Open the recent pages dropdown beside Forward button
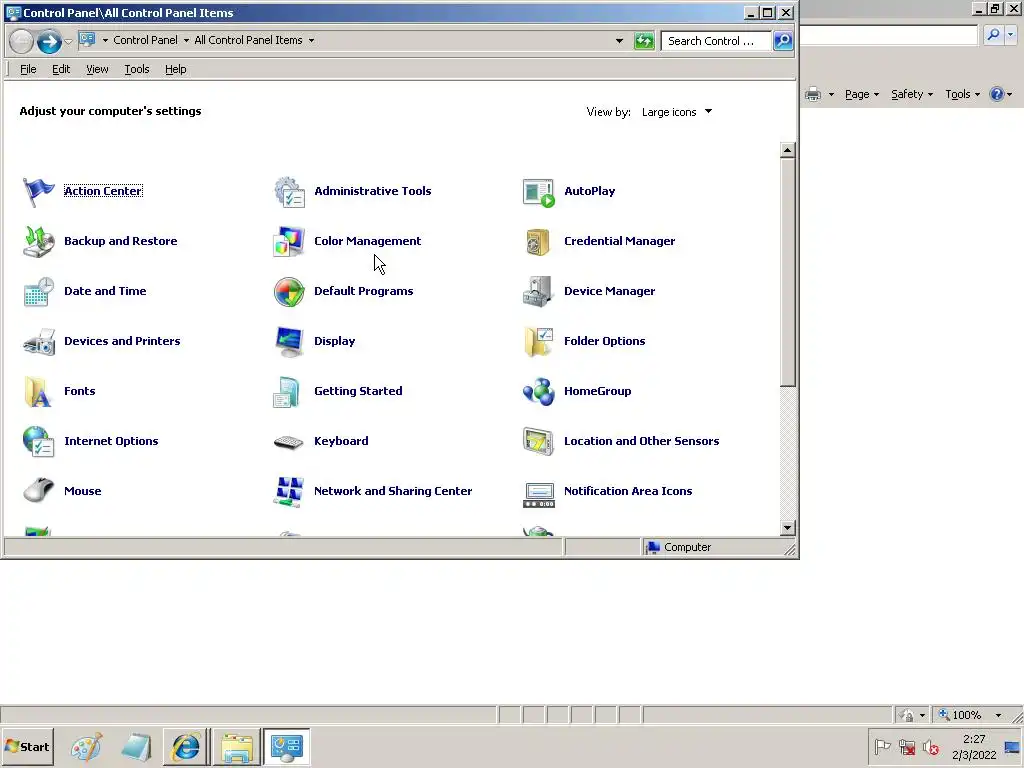The image size is (1024, 768). click(68, 42)
